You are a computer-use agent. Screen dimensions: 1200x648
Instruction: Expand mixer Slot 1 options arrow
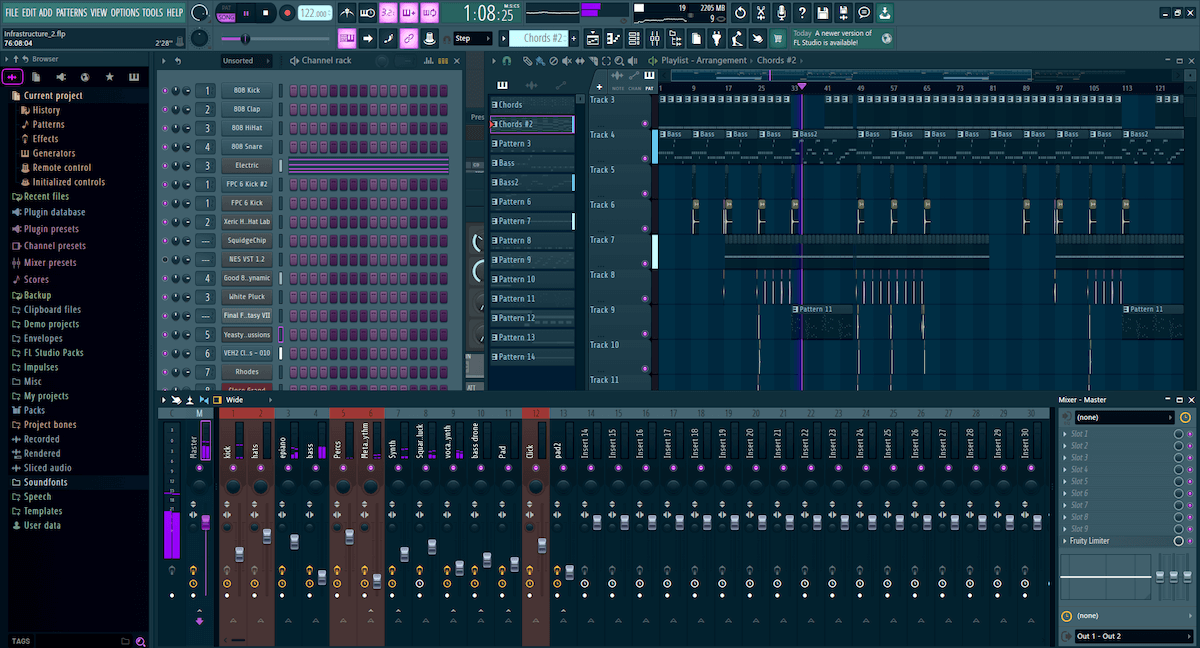coord(1064,434)
